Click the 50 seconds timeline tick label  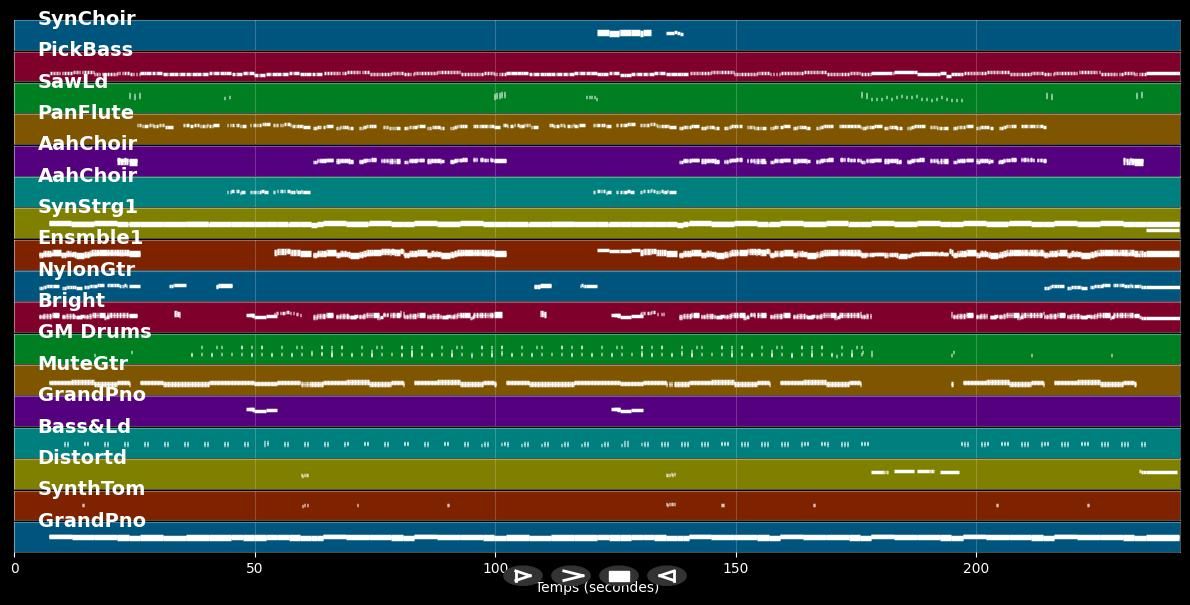254,568
